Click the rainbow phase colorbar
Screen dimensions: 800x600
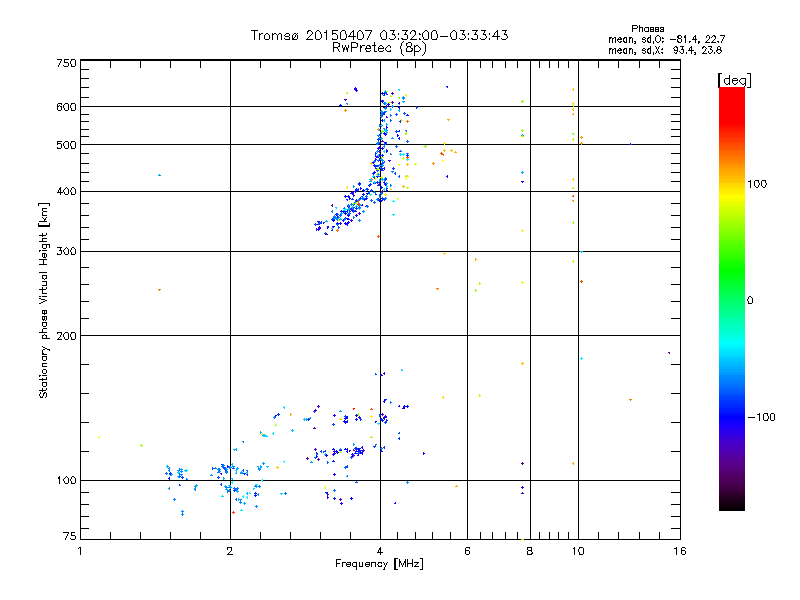(x=732, y=298)
